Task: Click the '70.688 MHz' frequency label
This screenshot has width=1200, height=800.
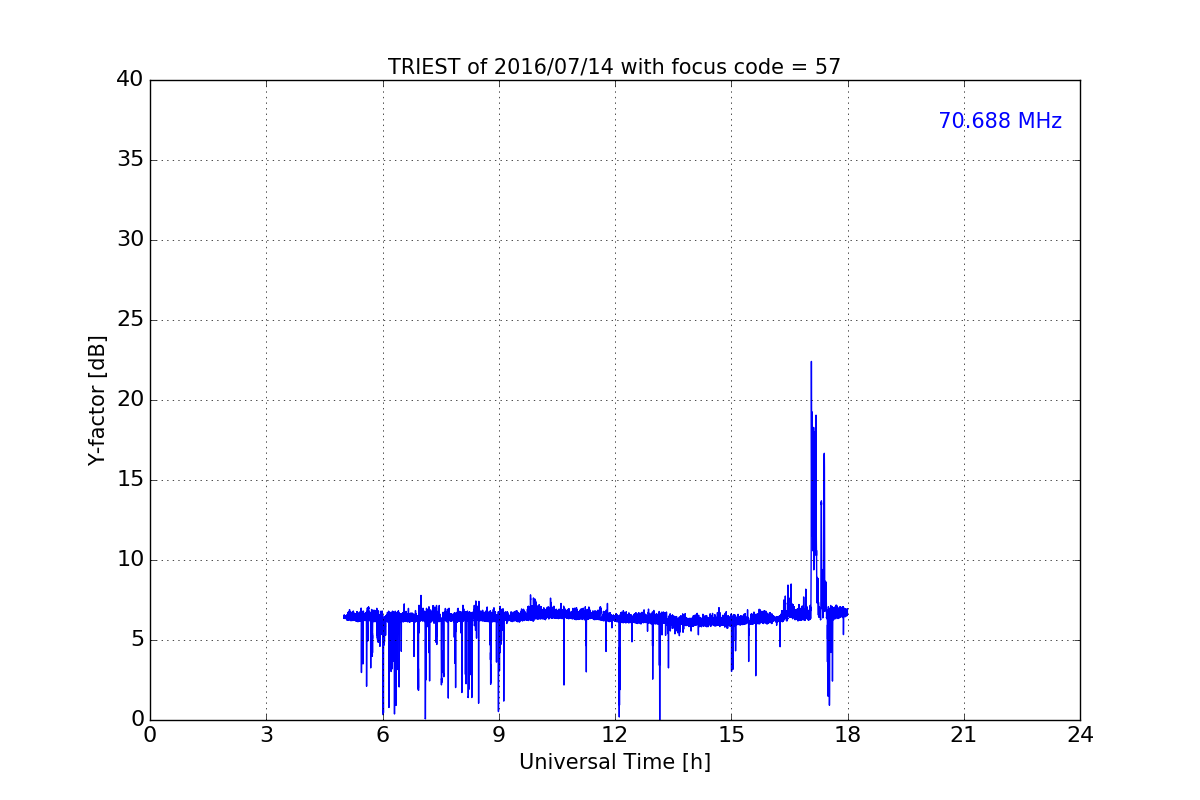Action: [1000, 121]
